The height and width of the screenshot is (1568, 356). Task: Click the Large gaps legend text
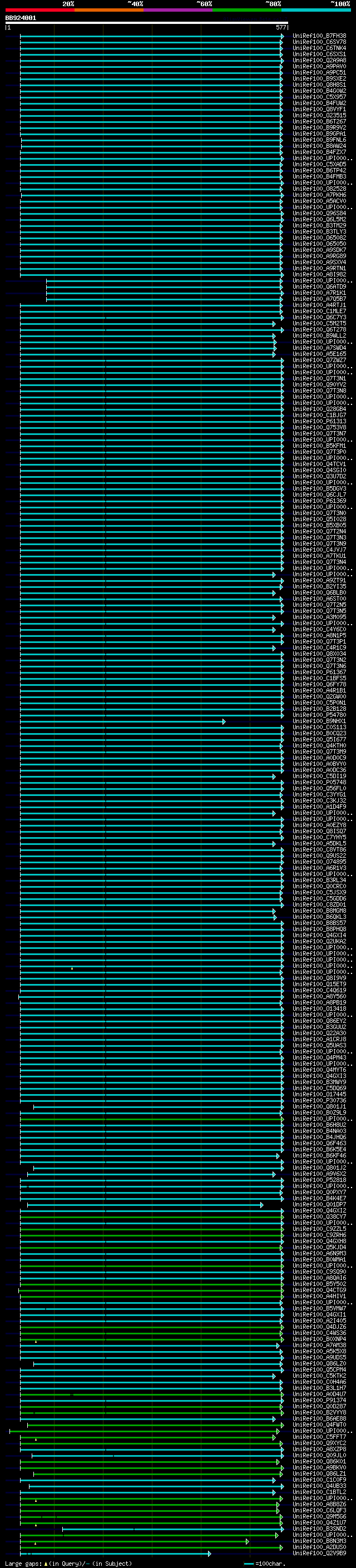pyautogui.click(x=68, y=1563)
